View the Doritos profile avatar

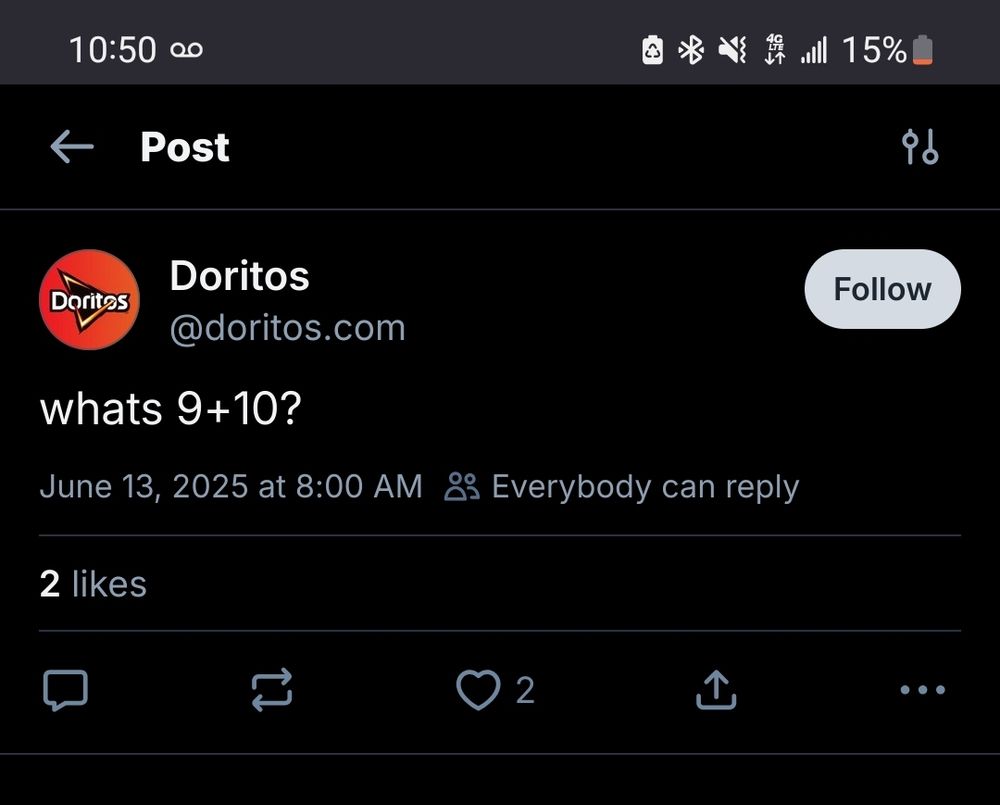click(x=89, y=300)
